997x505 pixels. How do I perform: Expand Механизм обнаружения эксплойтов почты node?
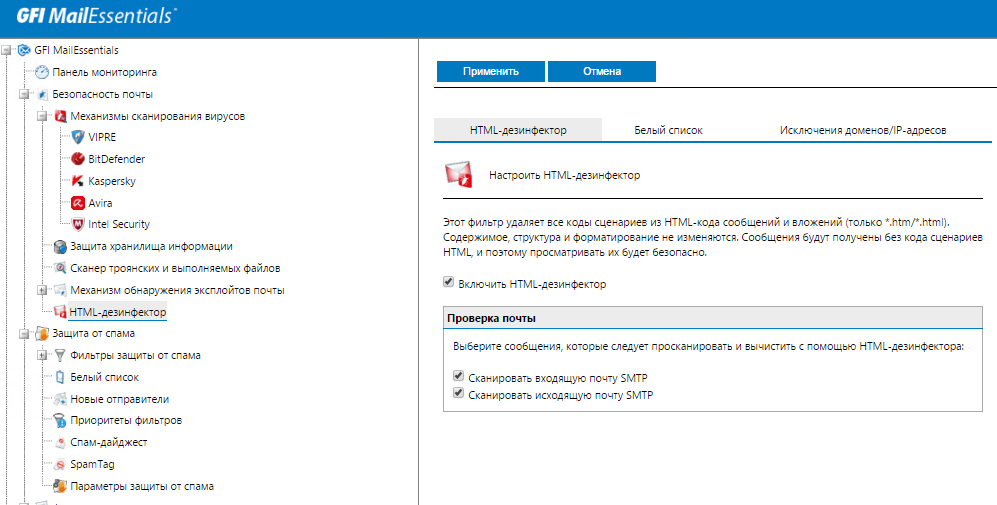tap(43, 290)
